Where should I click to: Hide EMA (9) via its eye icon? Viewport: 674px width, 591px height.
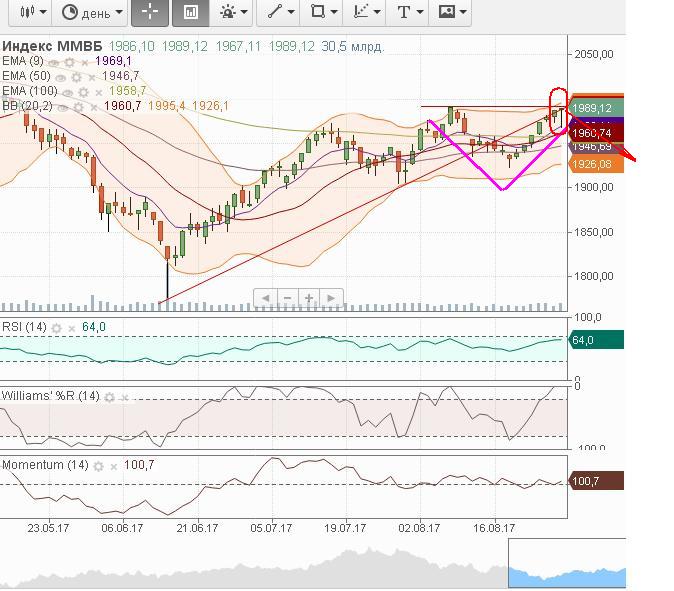[54, 63]
